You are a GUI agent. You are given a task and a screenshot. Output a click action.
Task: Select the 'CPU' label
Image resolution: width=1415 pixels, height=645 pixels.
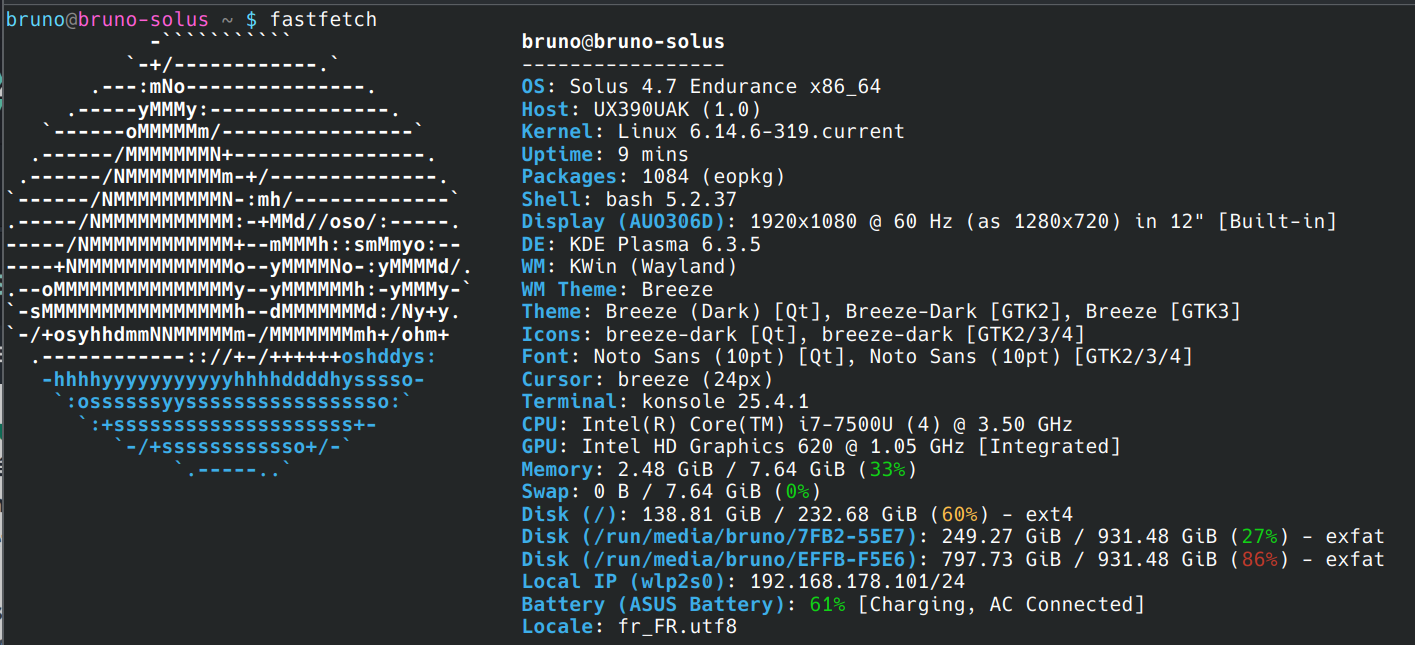click(x=540, y=424)
